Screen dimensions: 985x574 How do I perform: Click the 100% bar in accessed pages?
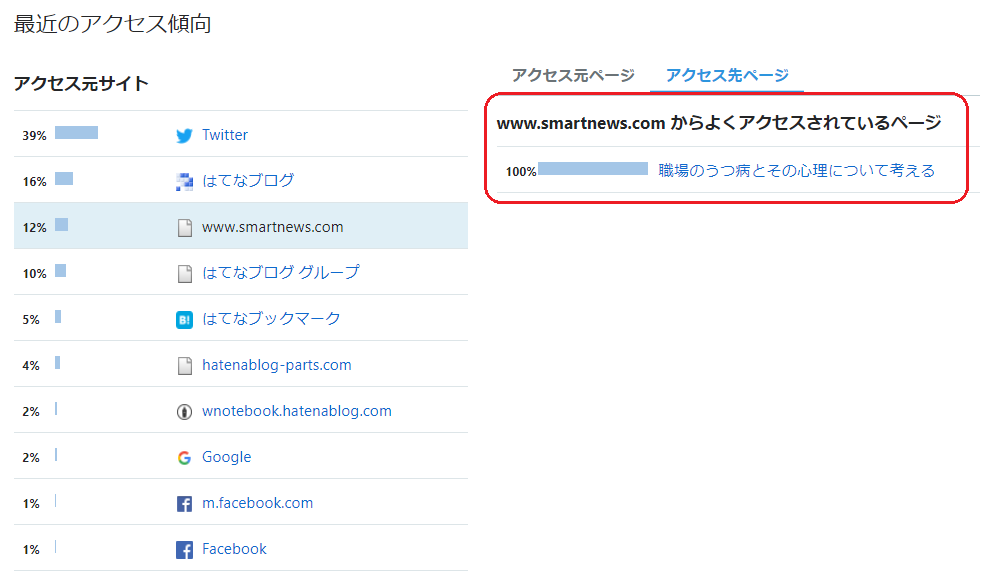pyautogui.click(x=593, y=168)
